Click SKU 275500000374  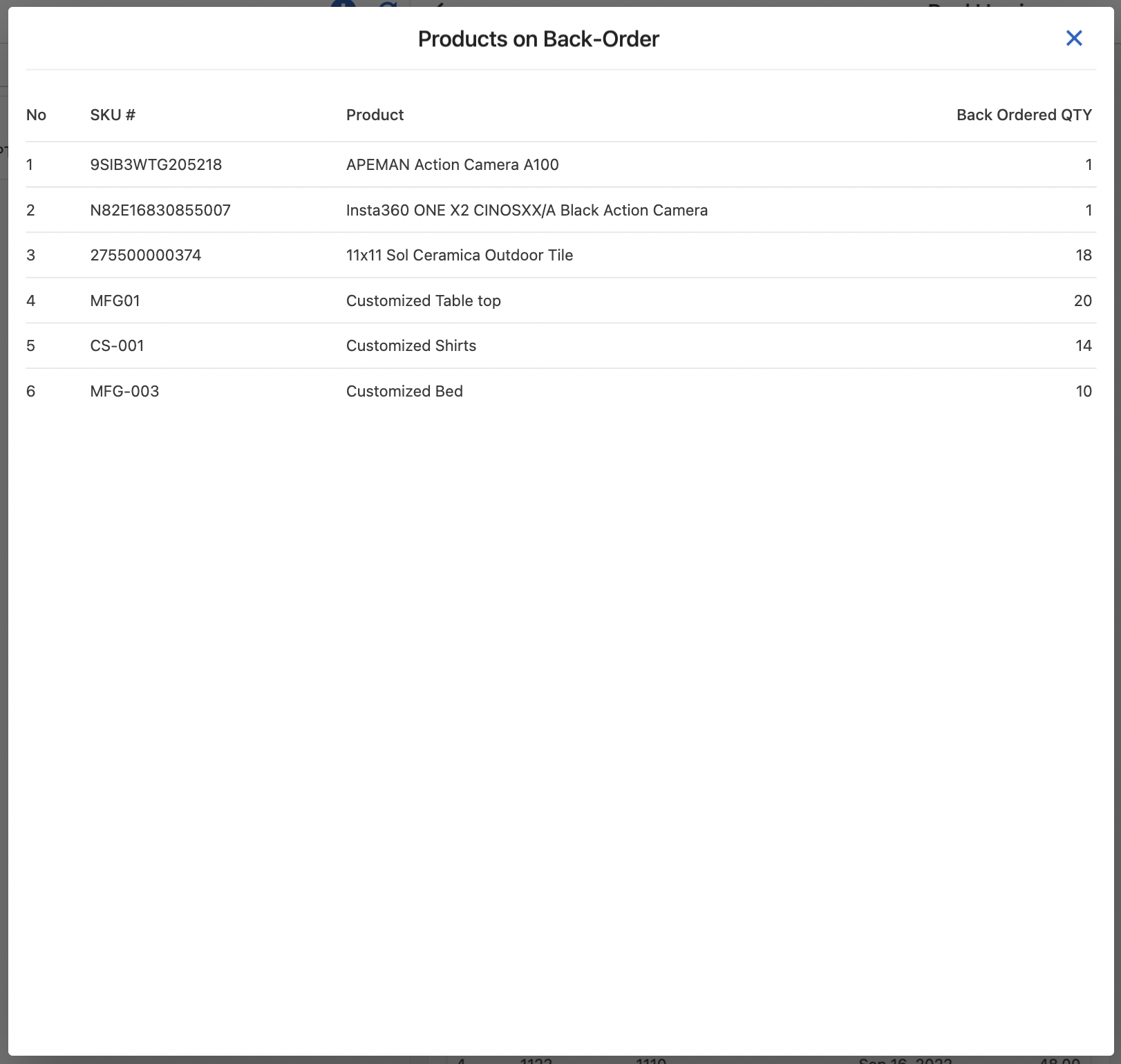pos(145,255)
